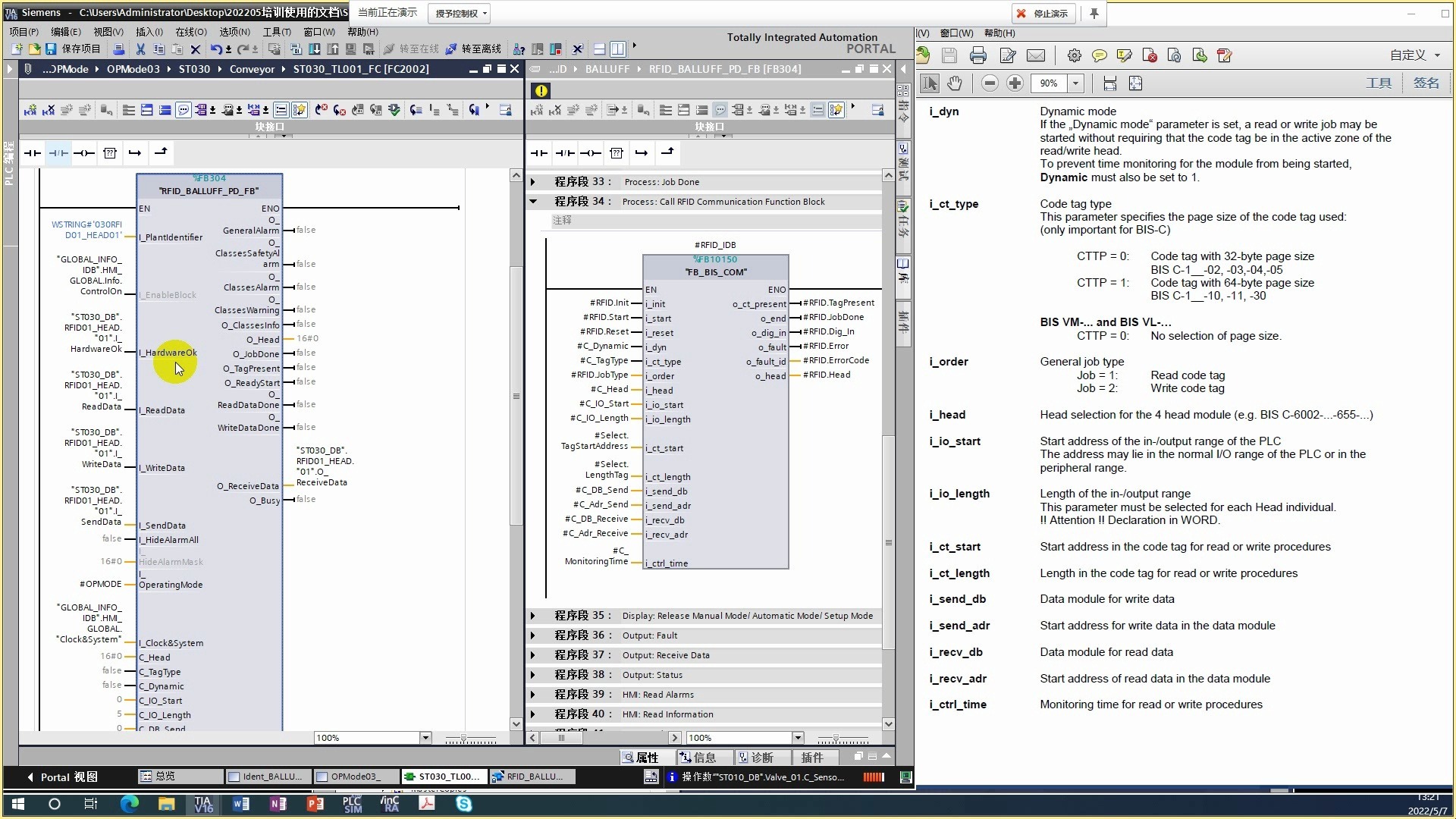Toggle the PDF text selection tool

(x=930, y=83)
